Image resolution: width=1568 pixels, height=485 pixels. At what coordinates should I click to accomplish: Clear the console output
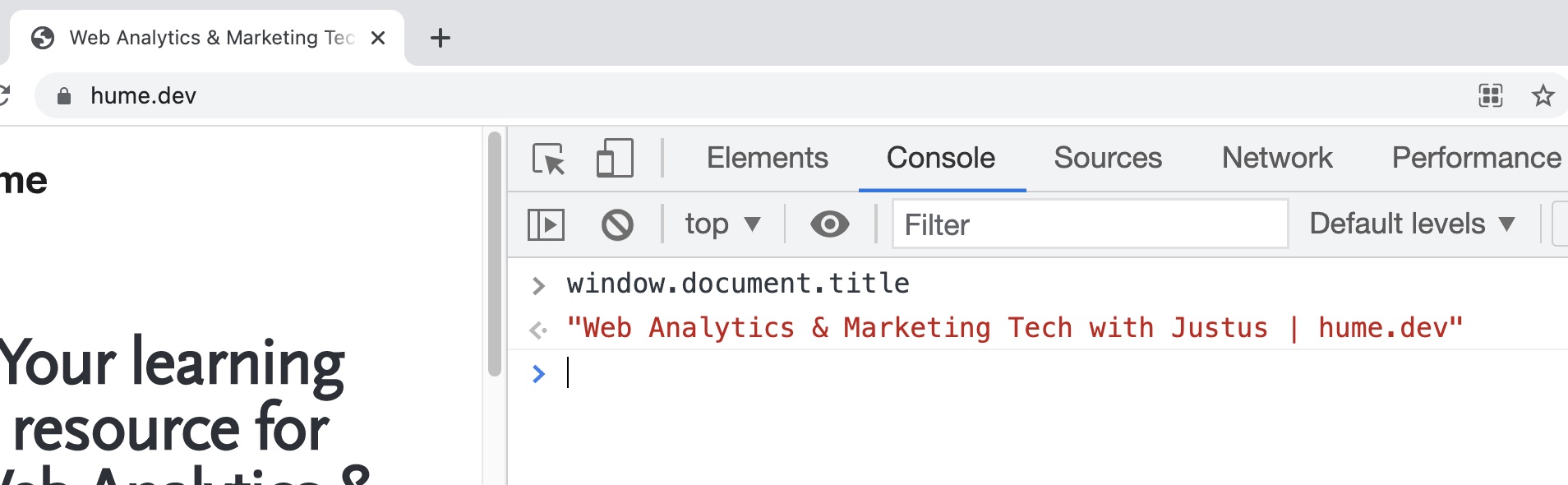pos(617,224)
